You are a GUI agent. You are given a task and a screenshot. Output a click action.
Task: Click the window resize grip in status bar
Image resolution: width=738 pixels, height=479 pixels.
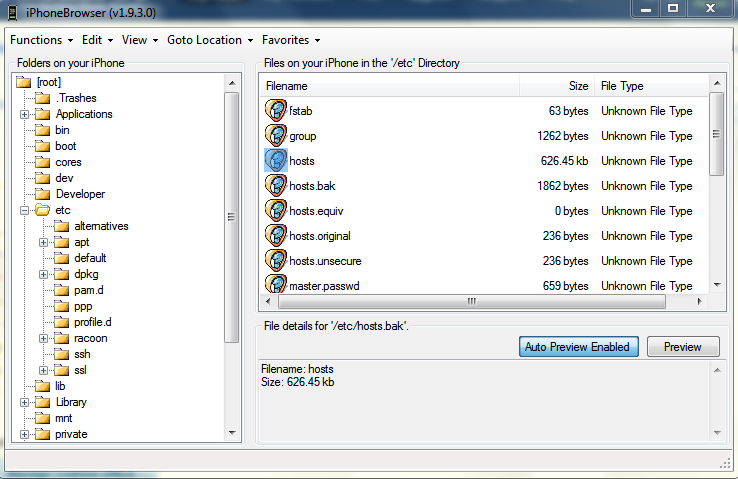(725, 464)
